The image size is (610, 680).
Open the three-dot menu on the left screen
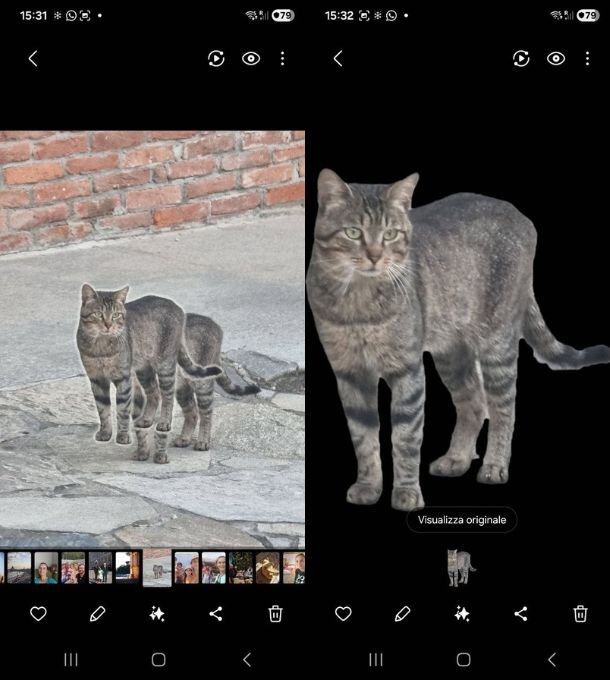point(283,59)
